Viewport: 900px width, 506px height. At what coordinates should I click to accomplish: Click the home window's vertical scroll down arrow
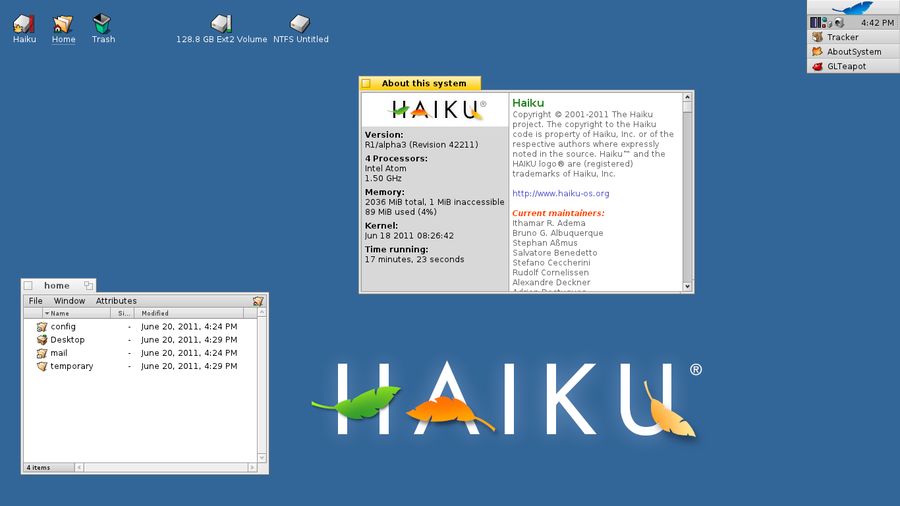(x=262, y=458)
